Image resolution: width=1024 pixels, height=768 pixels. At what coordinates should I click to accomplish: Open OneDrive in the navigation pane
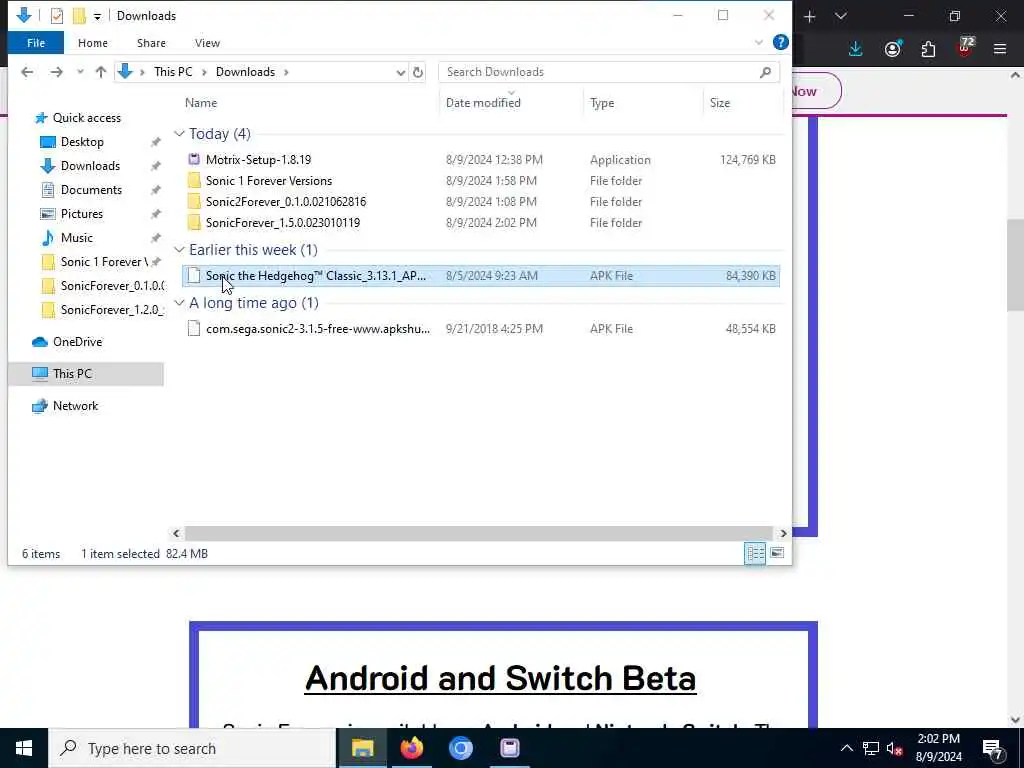pos(77,342)
